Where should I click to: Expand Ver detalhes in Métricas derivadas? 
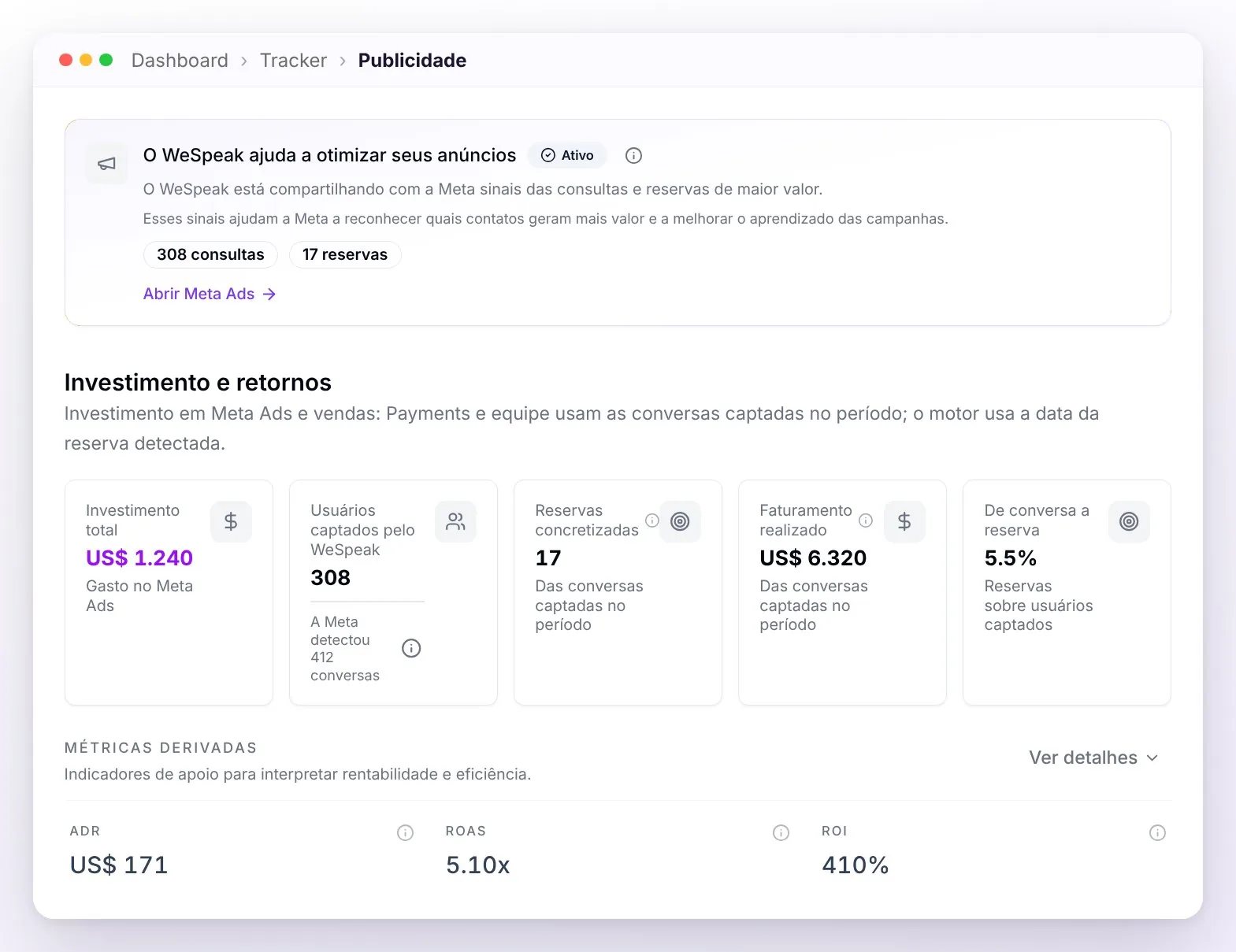[x=1093, y=758]
